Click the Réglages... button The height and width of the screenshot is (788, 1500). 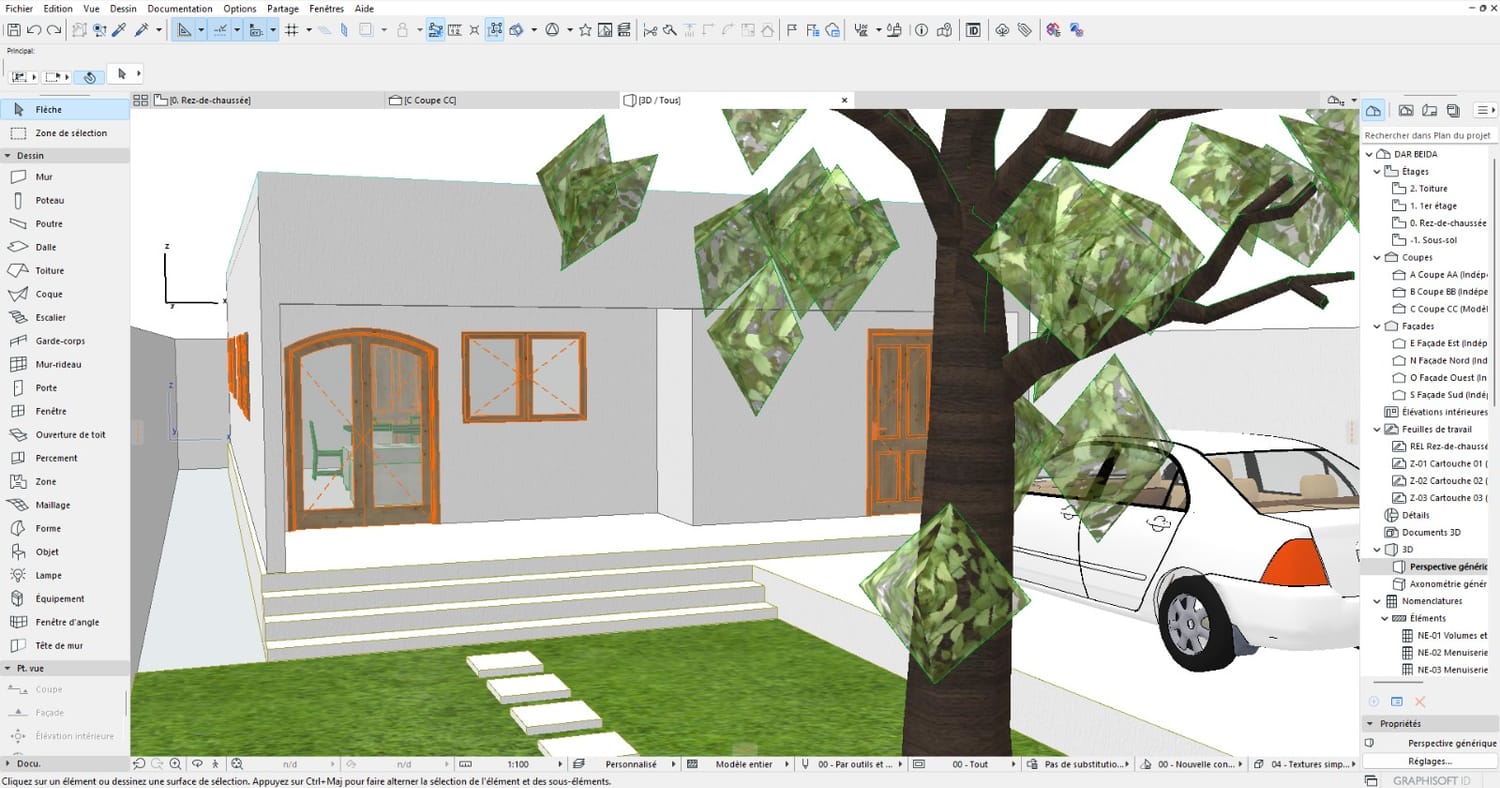(x=1428, y=762)
